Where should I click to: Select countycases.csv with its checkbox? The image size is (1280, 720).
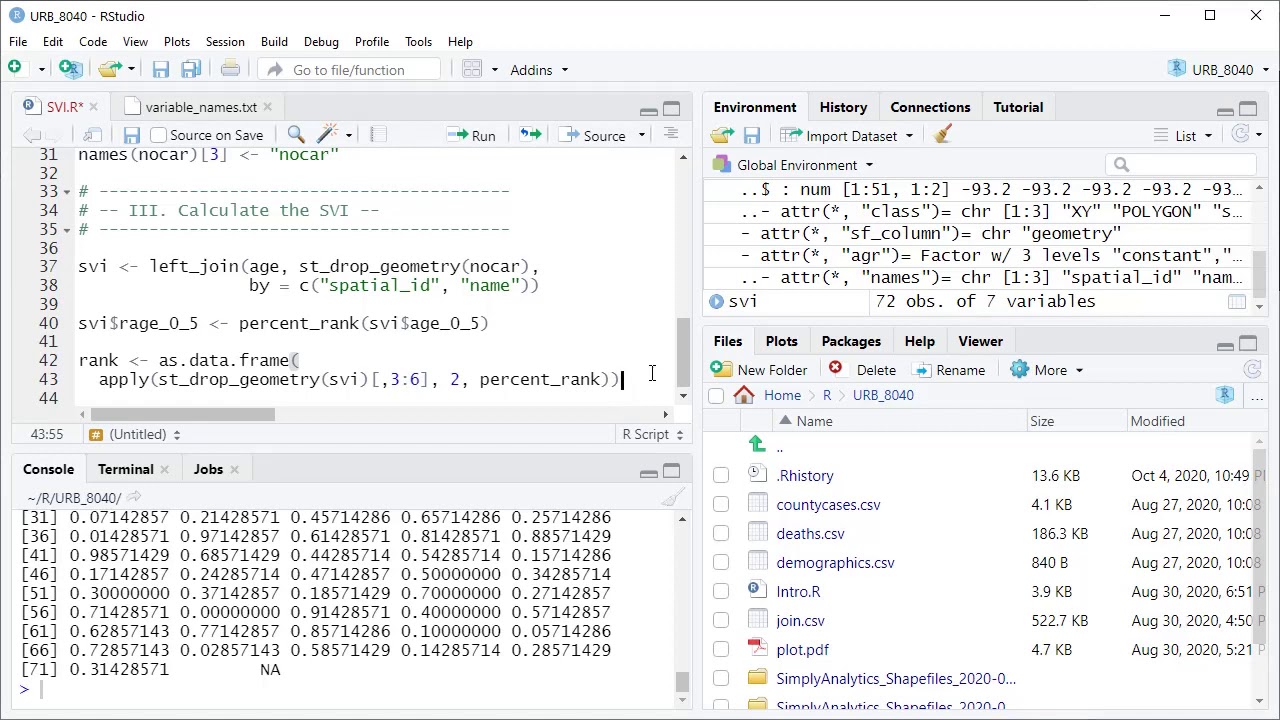(x=721, y=505)
